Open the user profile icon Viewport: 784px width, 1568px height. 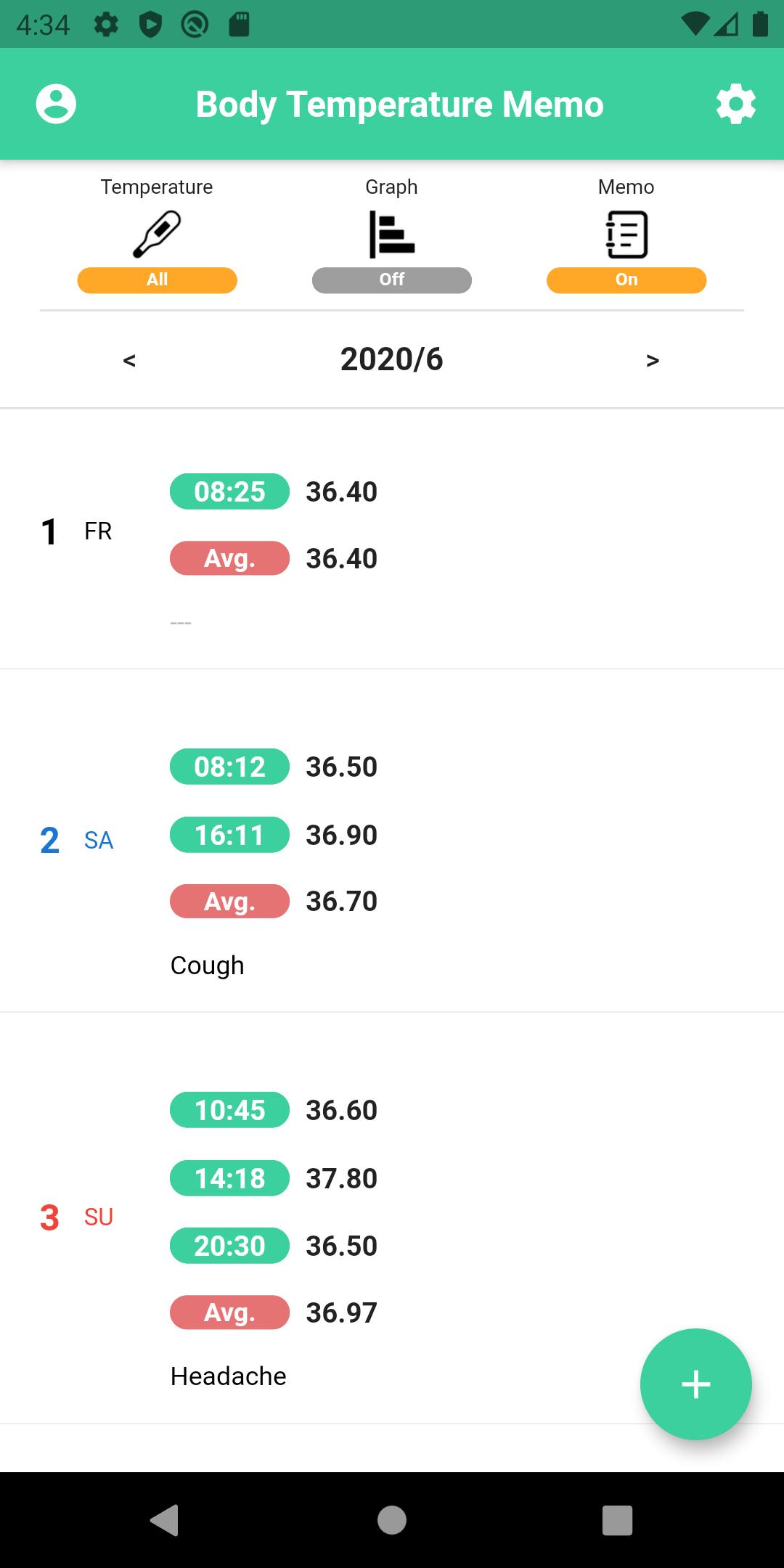coord(56,104)
